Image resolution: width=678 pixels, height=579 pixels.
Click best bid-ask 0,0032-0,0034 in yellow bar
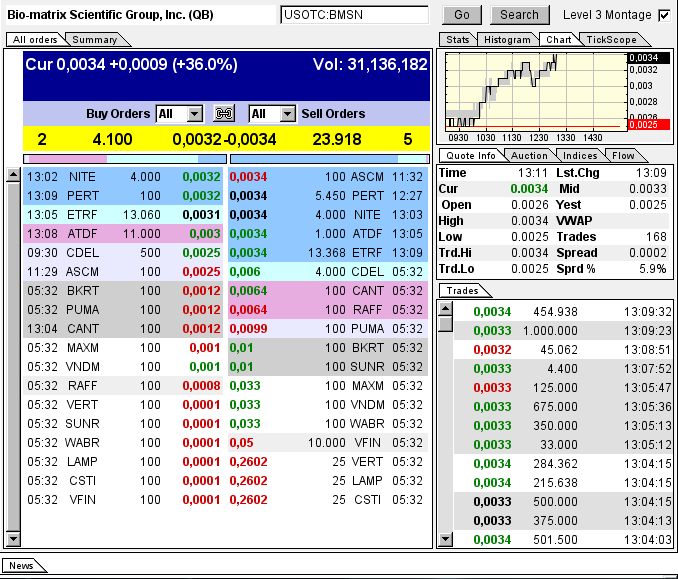pos(224,140)
